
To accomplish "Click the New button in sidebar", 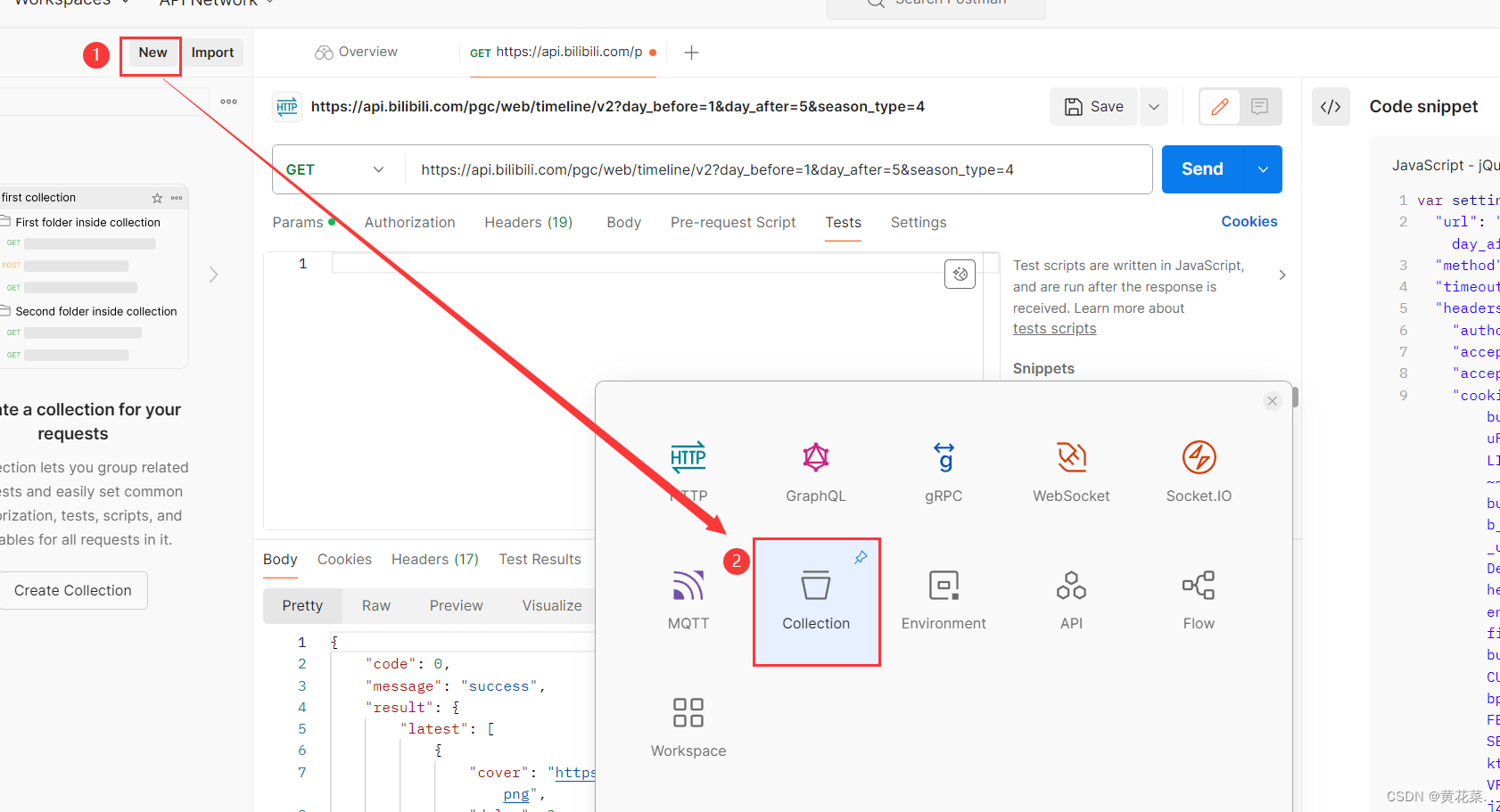I will pyautogui.click(x=152, y=53).
